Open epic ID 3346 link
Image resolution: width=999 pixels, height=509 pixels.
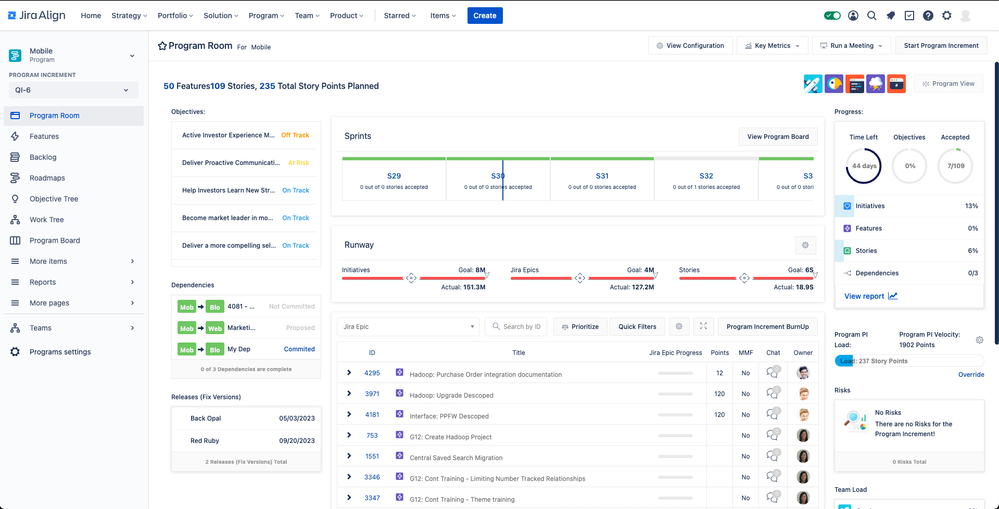[x=372, y=477]
